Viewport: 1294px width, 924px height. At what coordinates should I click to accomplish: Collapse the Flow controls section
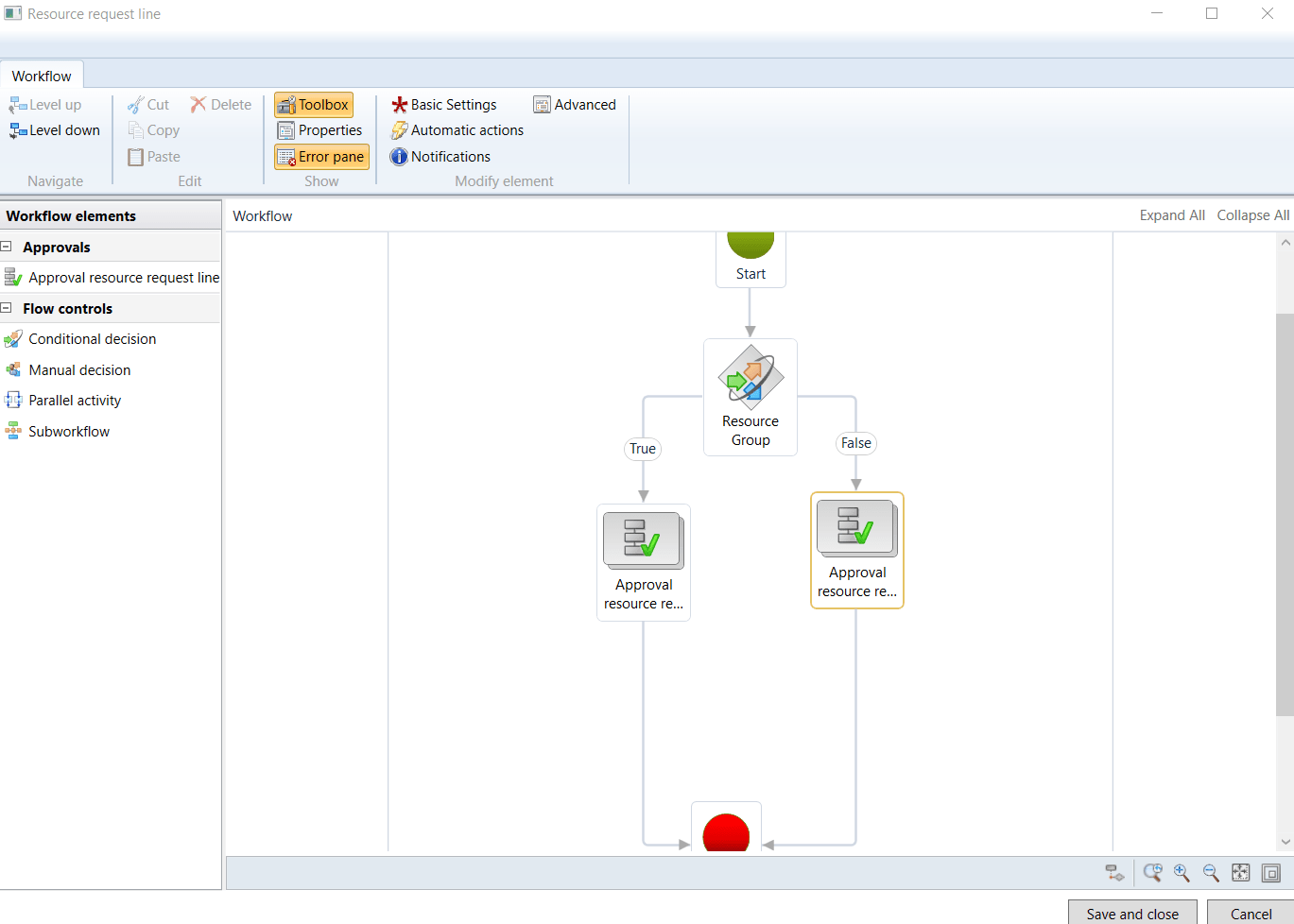[x=7, y=308]
